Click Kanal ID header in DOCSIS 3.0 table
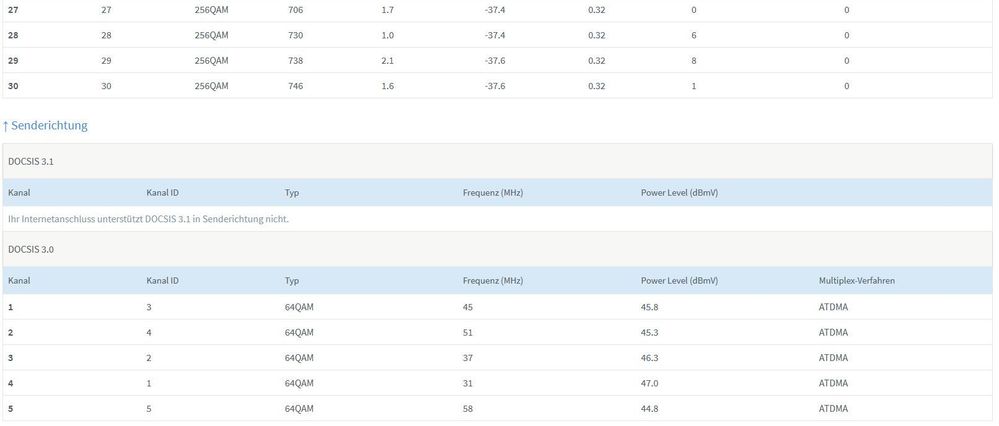This screenshot has width=999, height=426. coord(162,281)
